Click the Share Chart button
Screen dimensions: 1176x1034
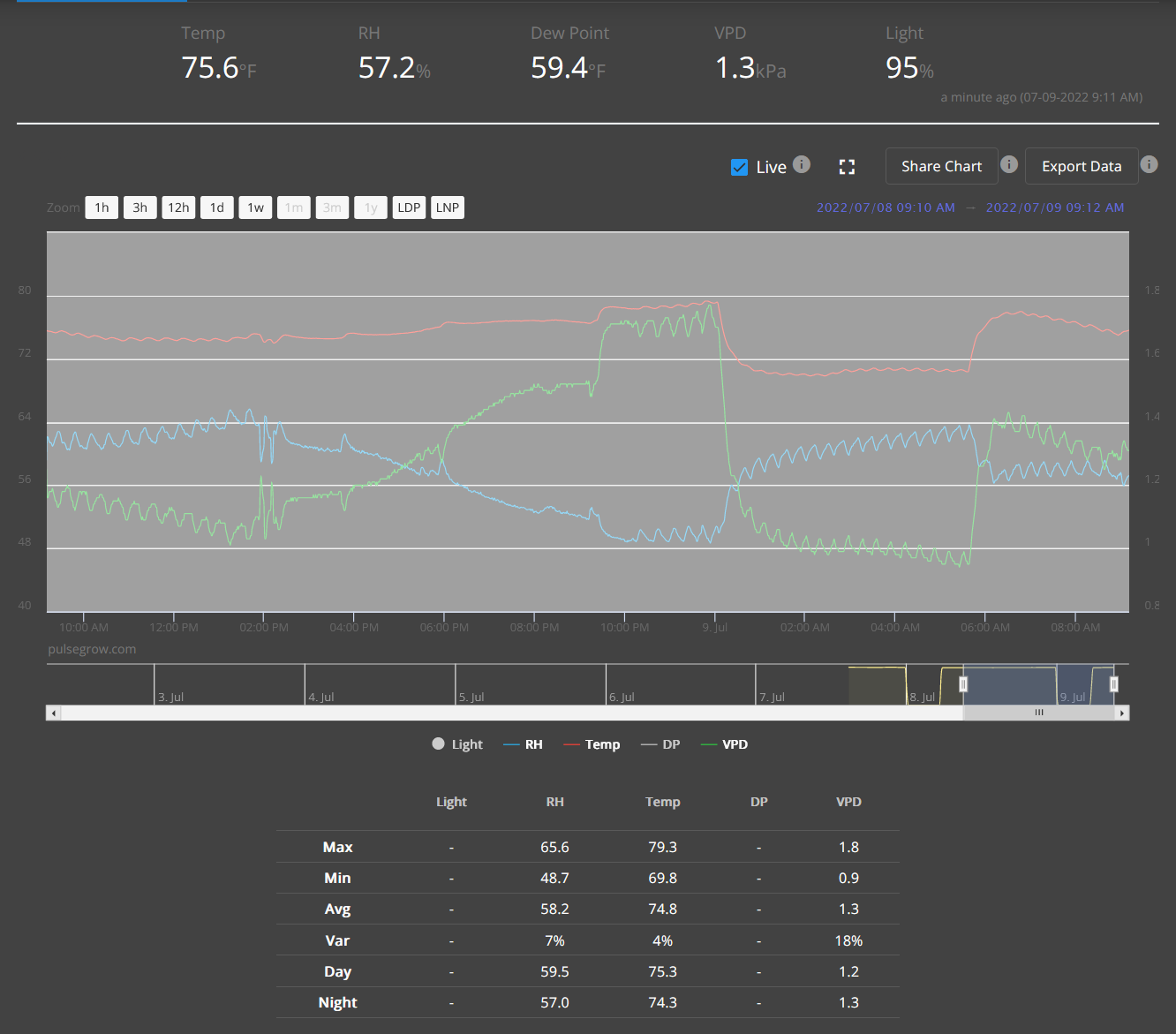(x=941, y=166)
